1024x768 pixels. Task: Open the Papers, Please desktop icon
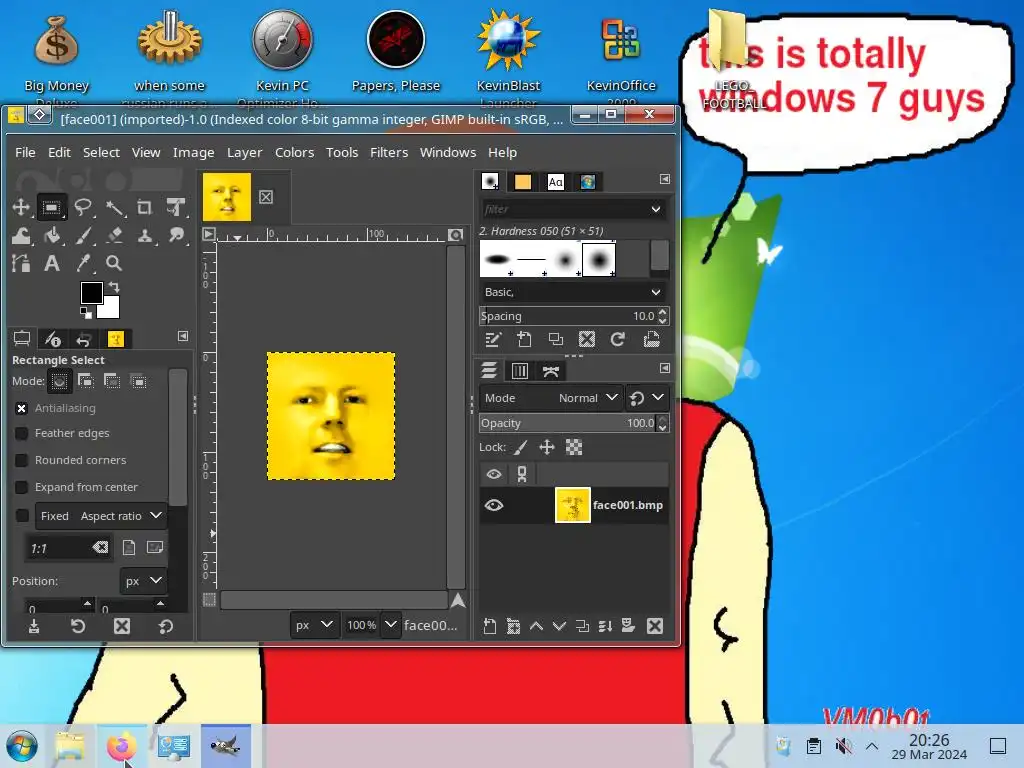click(x=396, y=52)
